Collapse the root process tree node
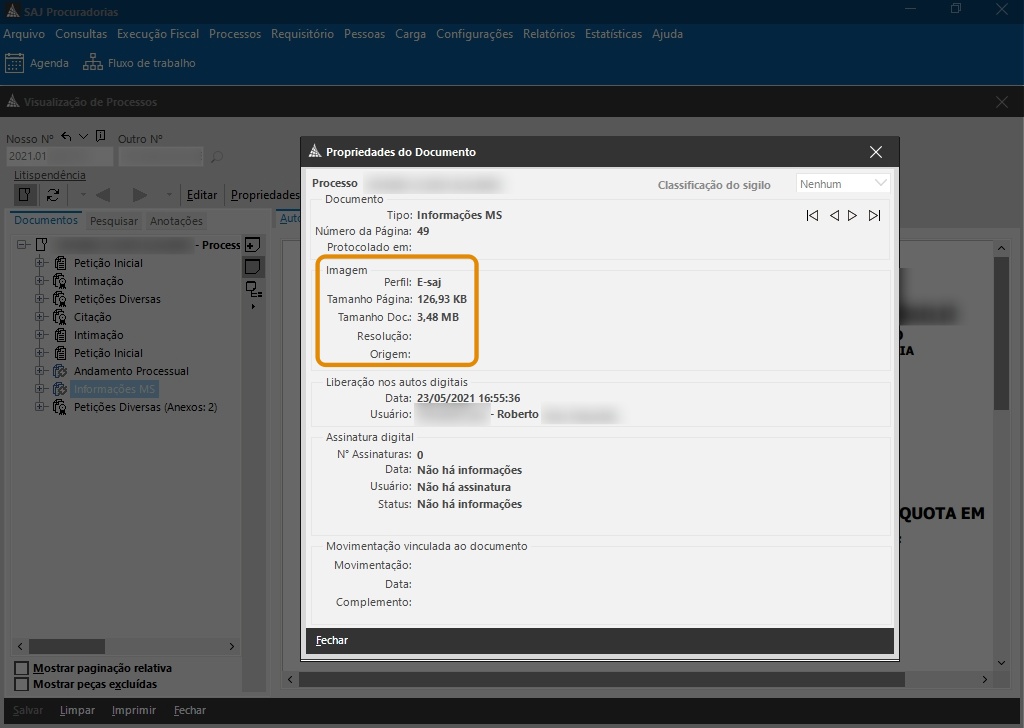Image resolution: width=1024 pixels, height=728 pixels. point(23,245)
